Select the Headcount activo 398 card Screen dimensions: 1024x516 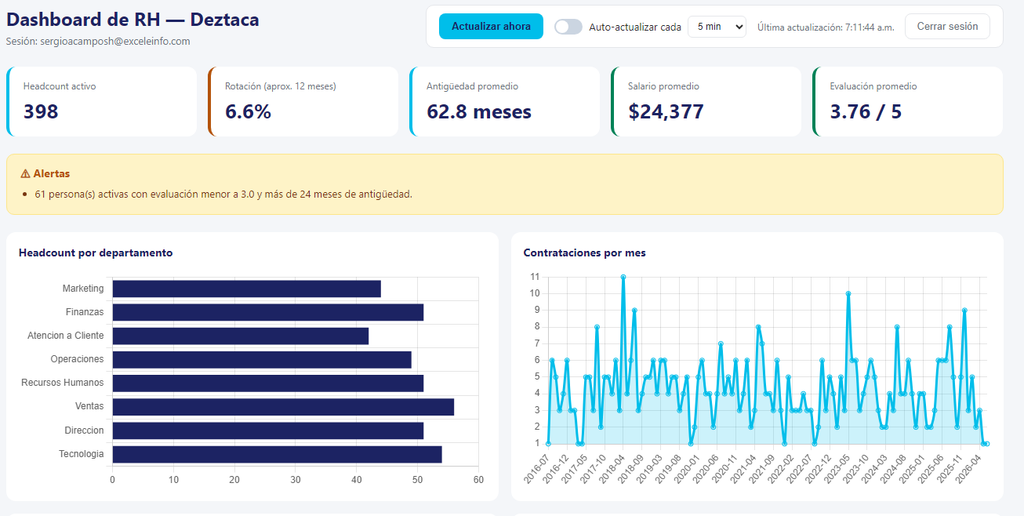[x=101, y=101]
